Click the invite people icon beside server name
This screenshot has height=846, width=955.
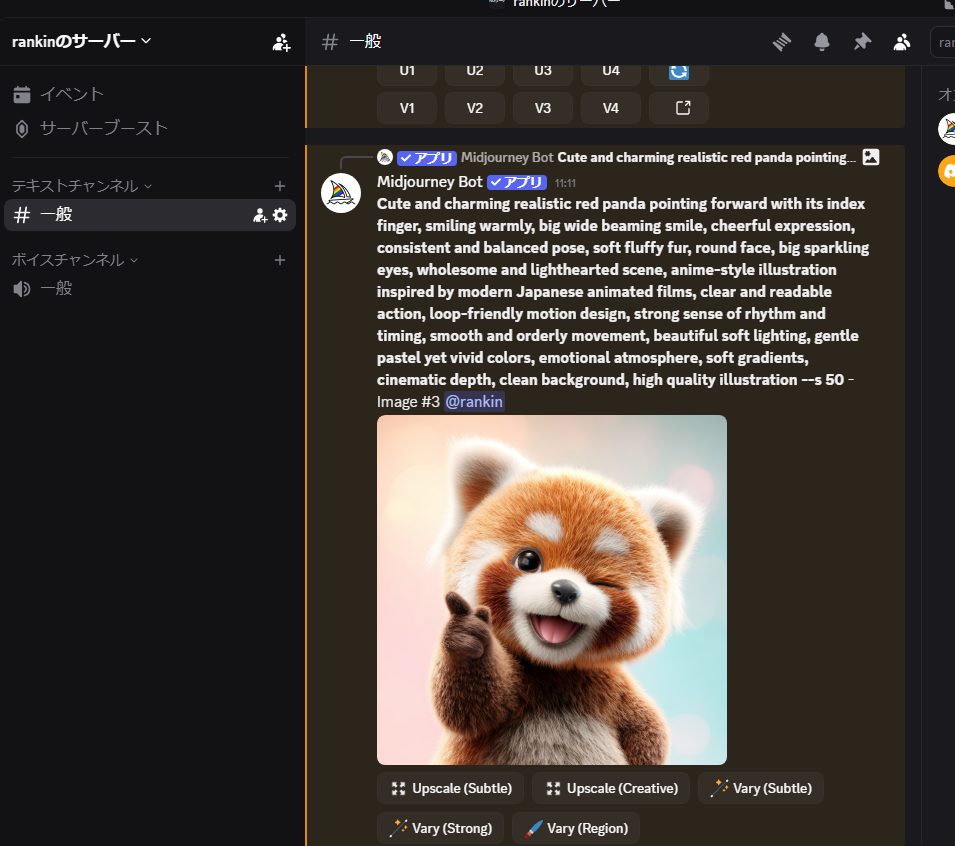coord(281,42)
